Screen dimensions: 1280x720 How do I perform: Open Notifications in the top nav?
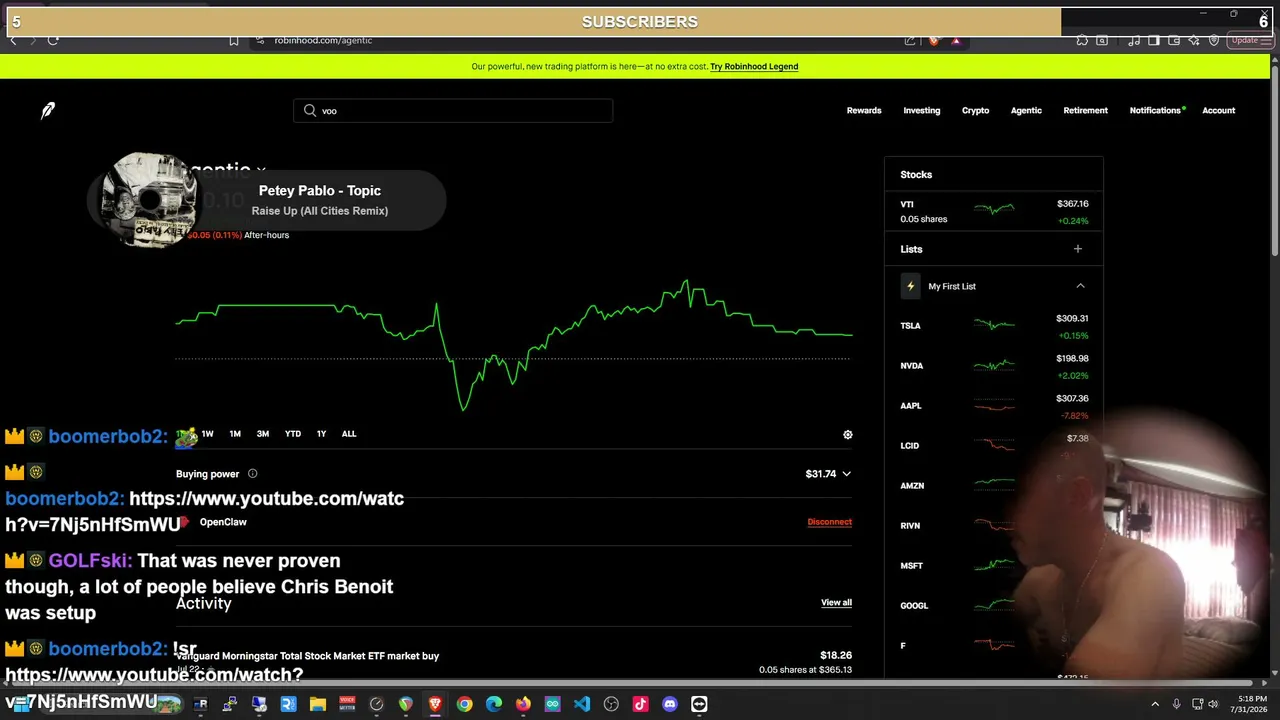click(x=1155, y=111)
